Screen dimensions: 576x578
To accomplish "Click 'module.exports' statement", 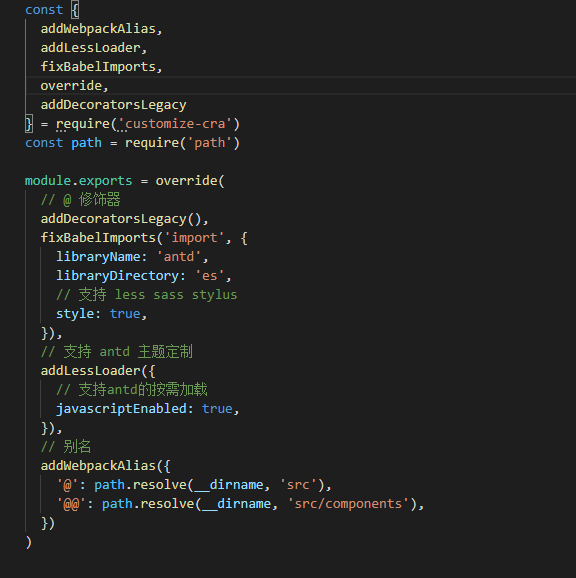I will [78, 181].
